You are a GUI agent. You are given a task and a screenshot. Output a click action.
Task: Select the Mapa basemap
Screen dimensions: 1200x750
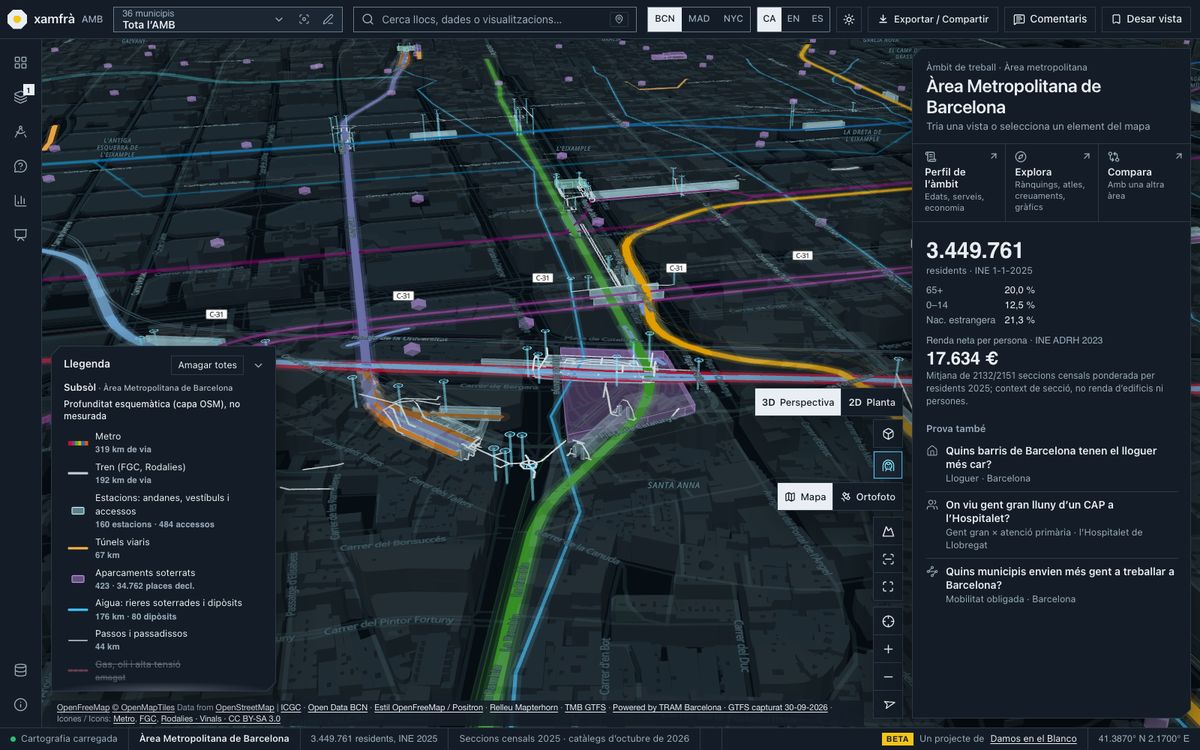coord(805,497)
